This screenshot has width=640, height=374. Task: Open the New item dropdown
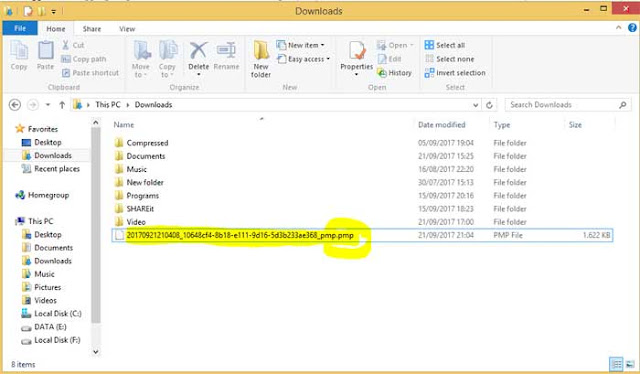(300, 45)
